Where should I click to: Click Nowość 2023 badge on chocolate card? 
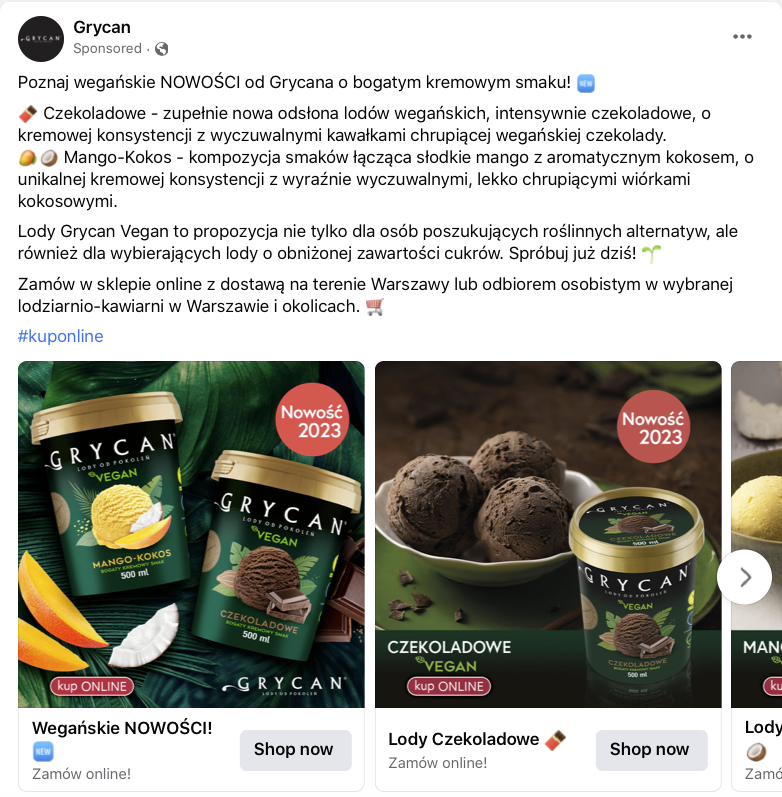654,427
